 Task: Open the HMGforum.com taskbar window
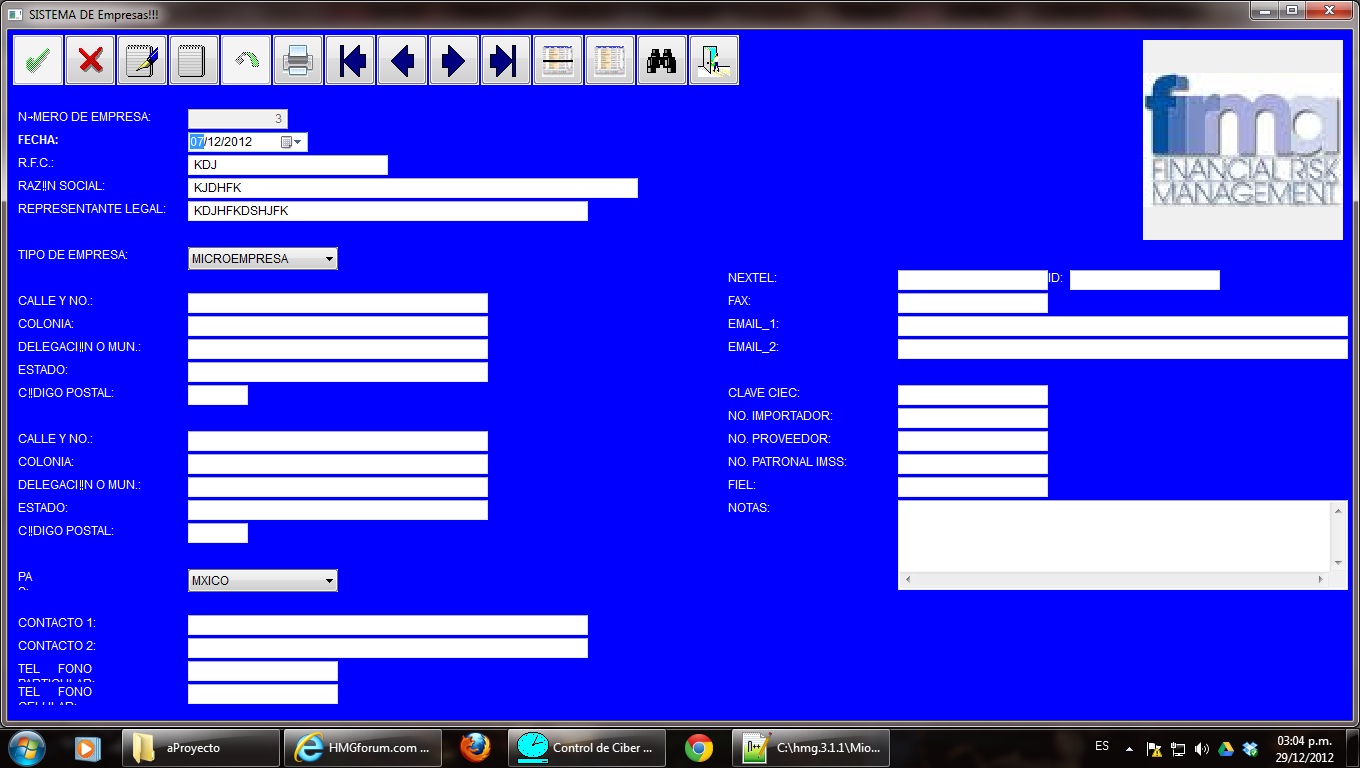click(362, 747)
